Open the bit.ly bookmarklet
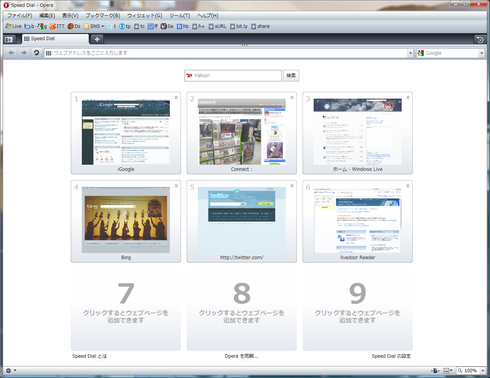 [x=239, y=26]
